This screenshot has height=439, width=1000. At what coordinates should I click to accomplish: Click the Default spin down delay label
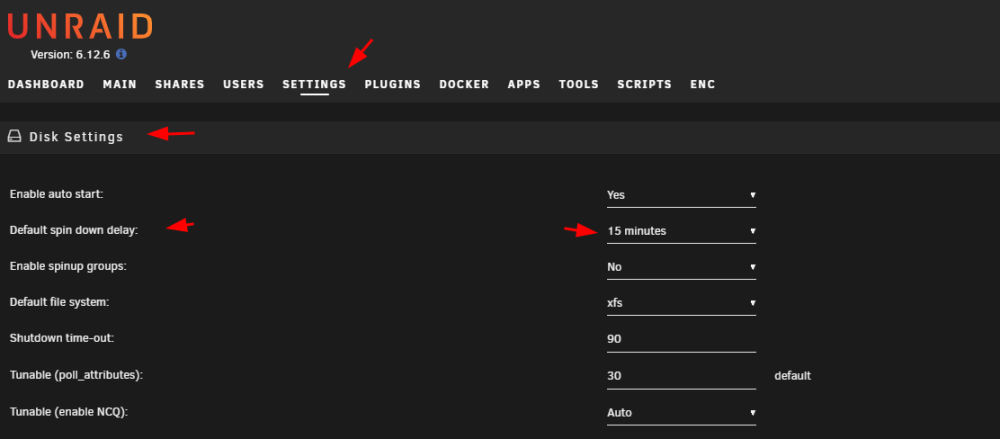74,230
